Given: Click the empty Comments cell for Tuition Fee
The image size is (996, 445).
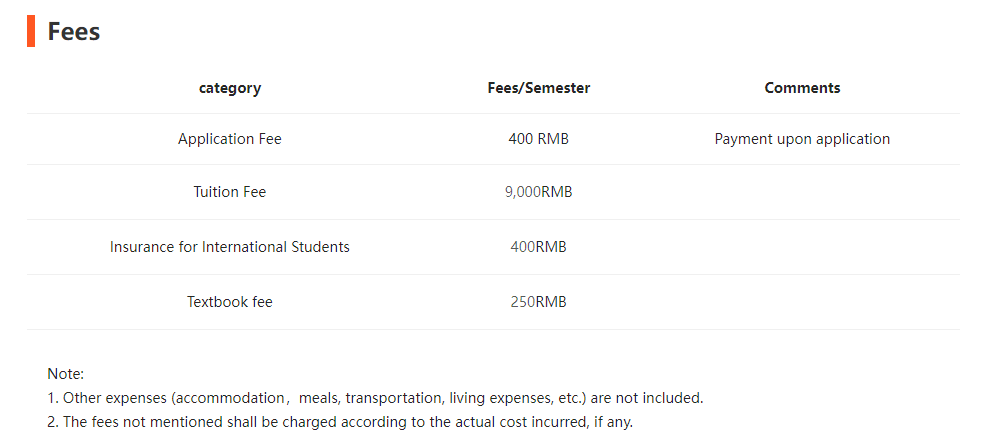Looking at the screenshot, I should tap(802, 192).
